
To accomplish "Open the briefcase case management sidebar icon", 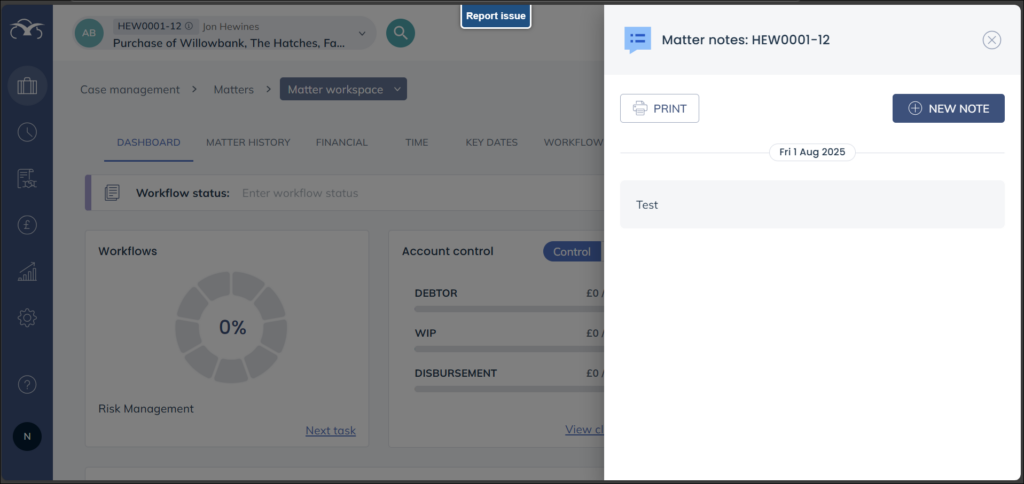I will (27, 86).
